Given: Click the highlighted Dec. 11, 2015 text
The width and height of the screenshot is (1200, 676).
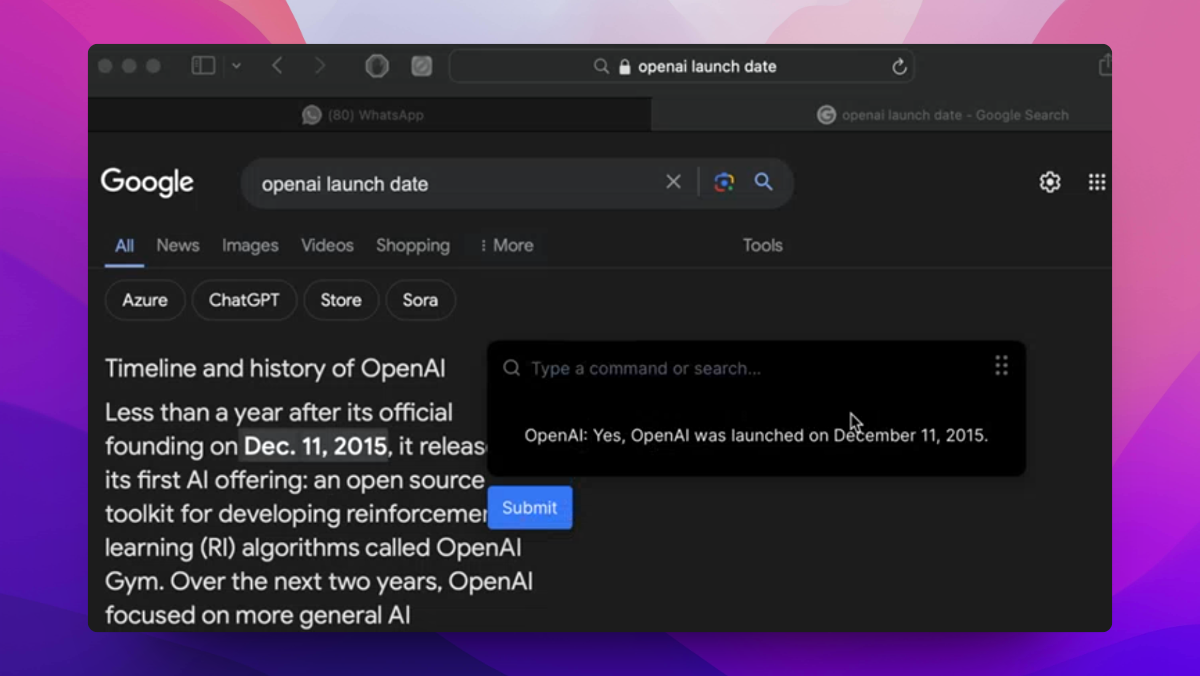Looking at the screenshot, I should (x=315, y=445).
